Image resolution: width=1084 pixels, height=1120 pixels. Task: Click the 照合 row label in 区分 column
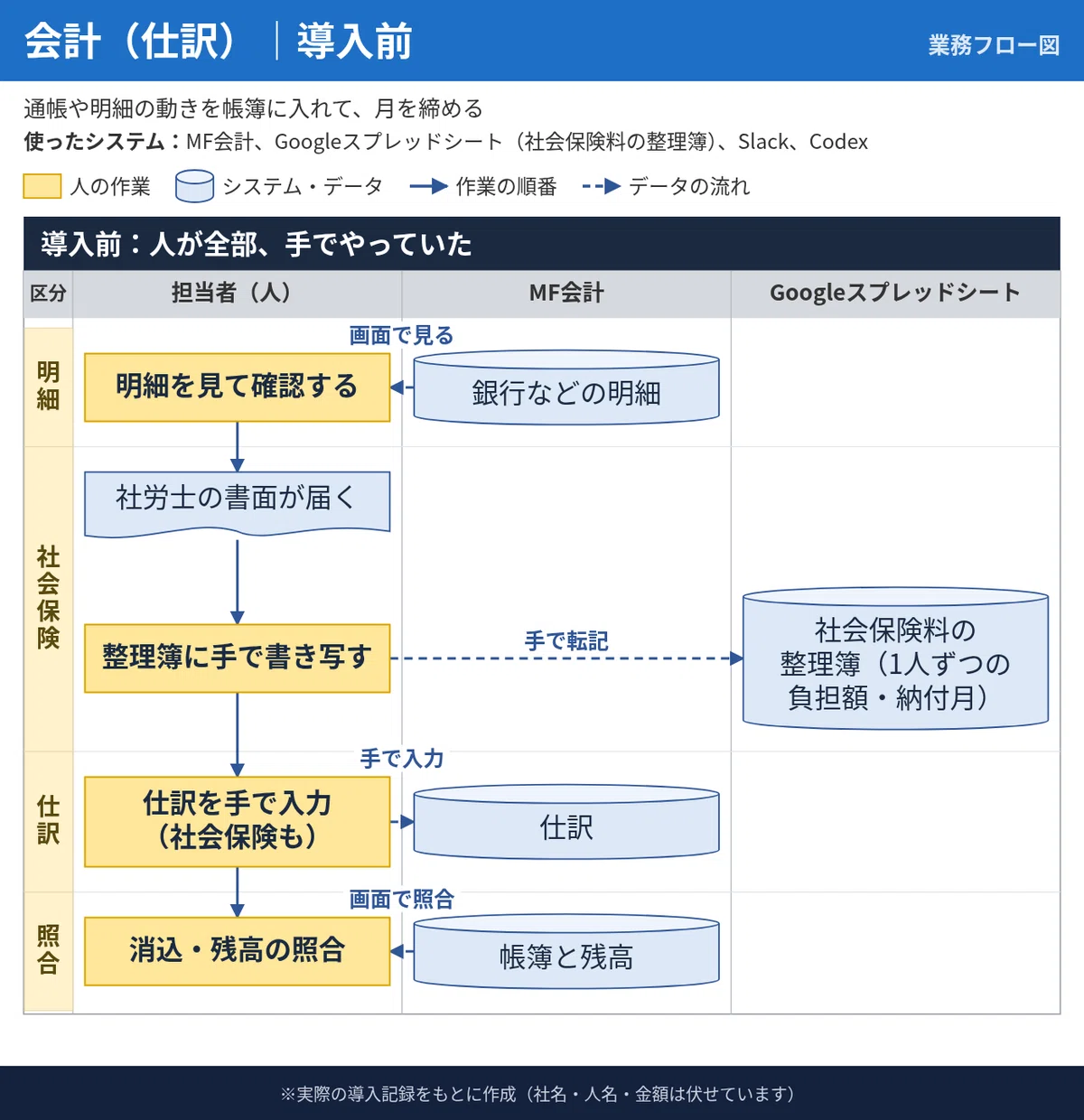pos(48,951)
